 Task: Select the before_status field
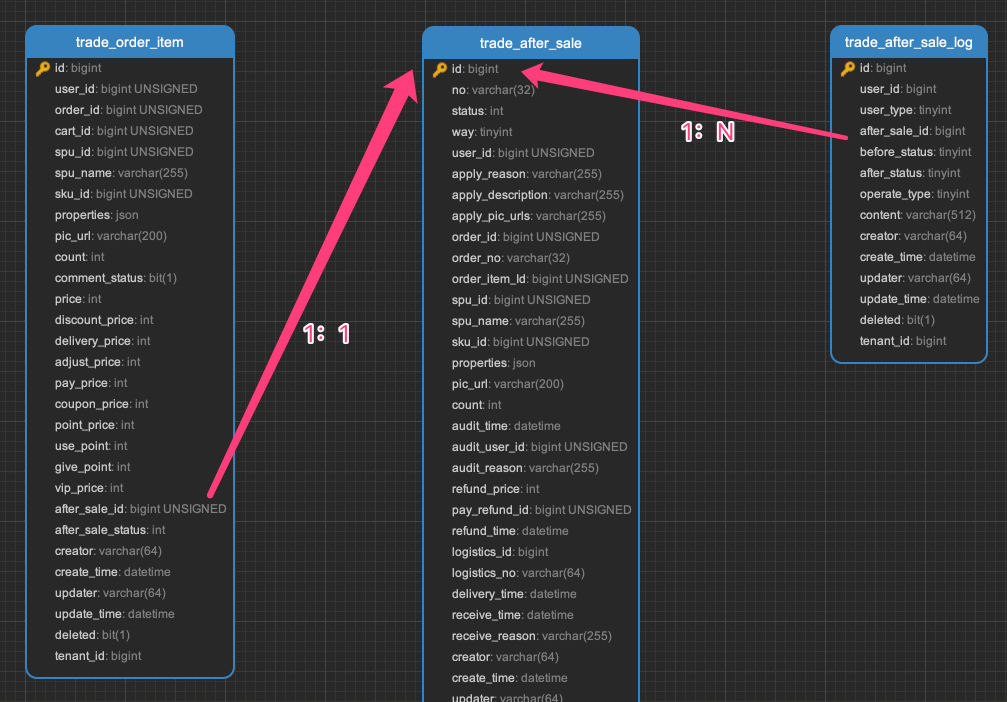pyautogui.click(x=915, y=152)
